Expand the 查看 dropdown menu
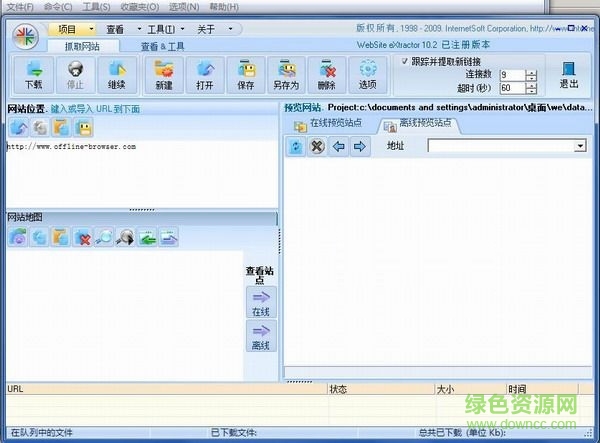The width and height of the screenshot is (600, 443). [x=116, y=30]
